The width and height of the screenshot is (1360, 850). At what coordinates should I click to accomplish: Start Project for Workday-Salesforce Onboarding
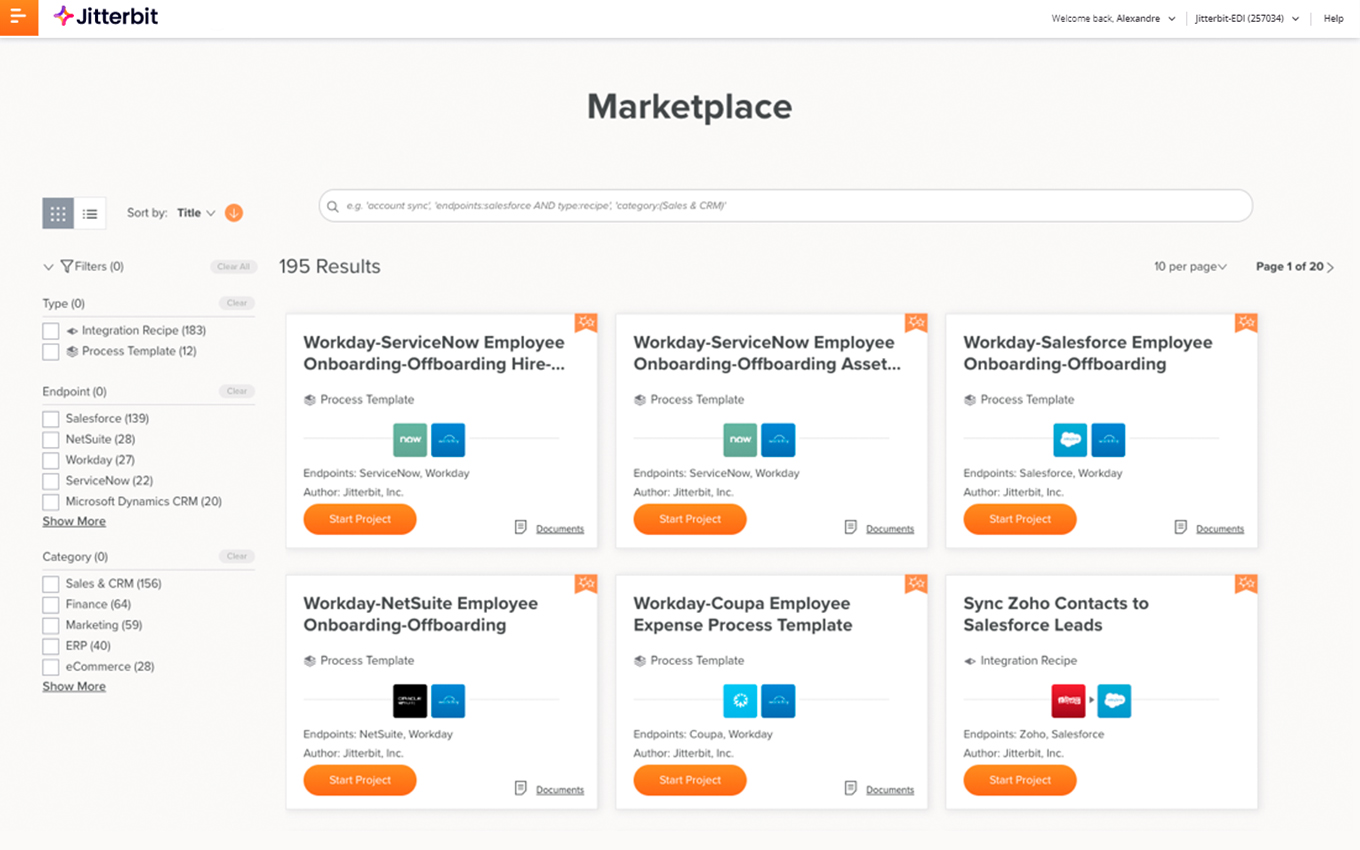point(1020,519)
